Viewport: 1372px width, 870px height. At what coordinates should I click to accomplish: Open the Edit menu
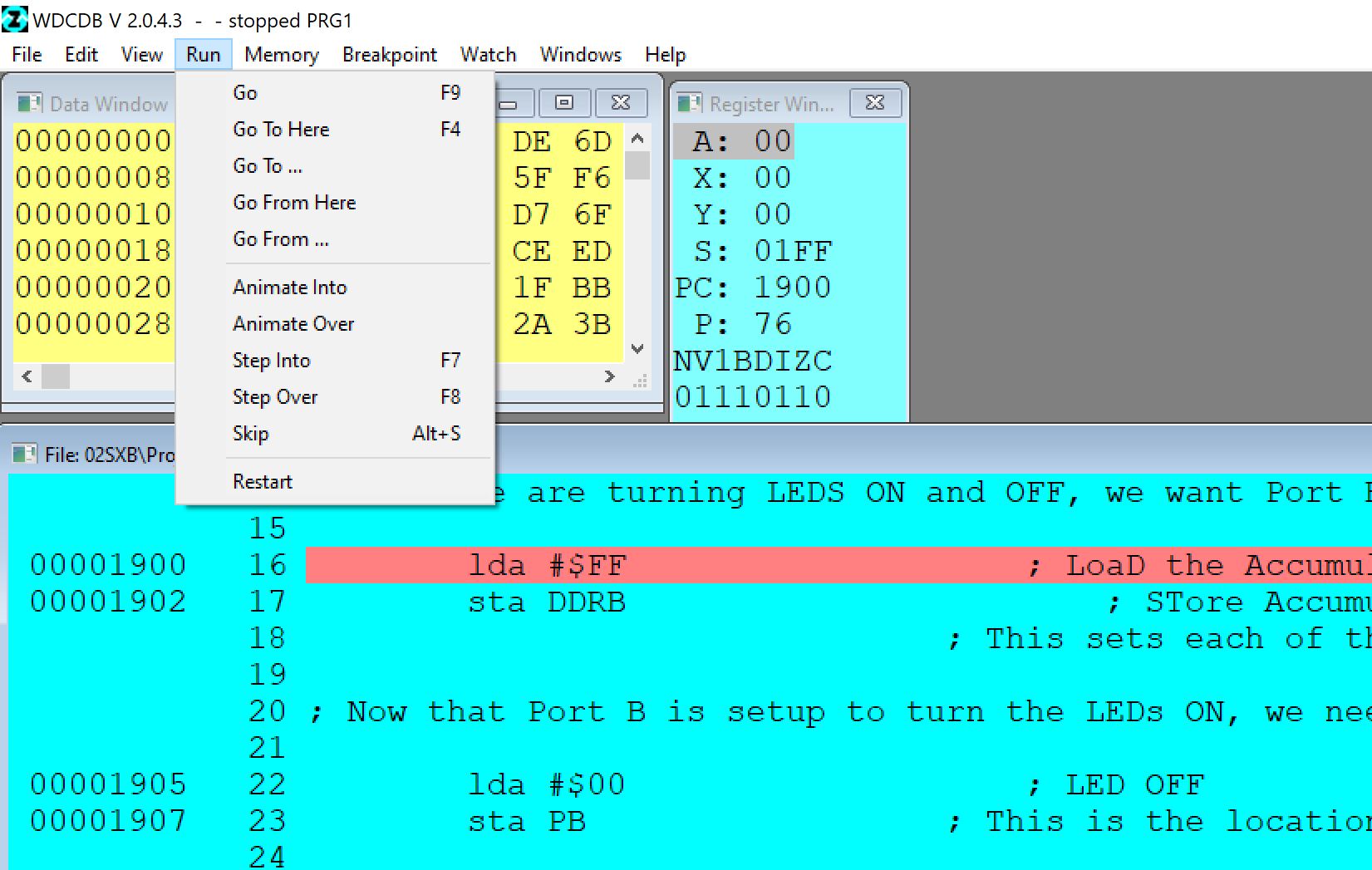(81, 55)
